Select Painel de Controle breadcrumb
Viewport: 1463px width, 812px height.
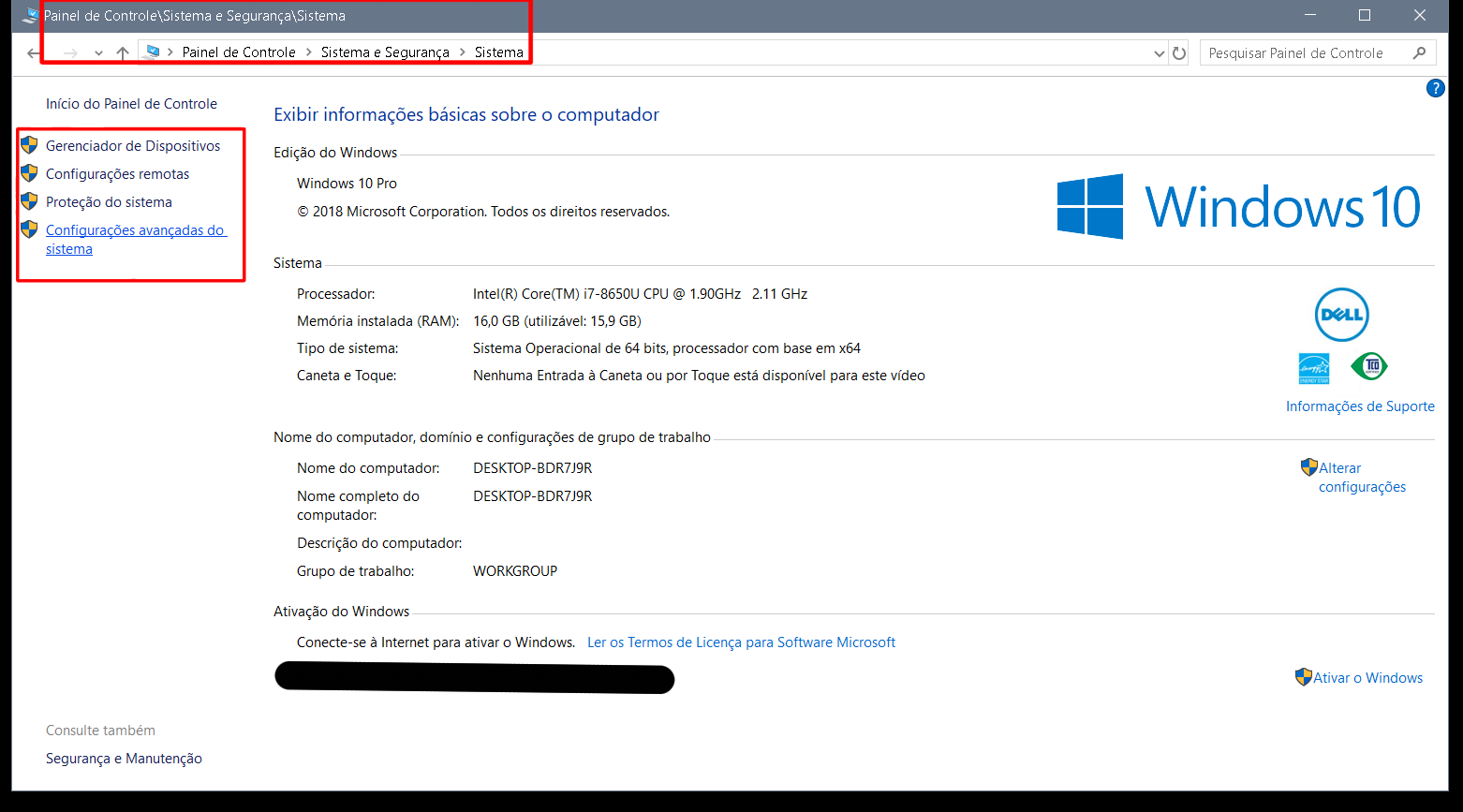pyautogui.click(x=239, y=52)
